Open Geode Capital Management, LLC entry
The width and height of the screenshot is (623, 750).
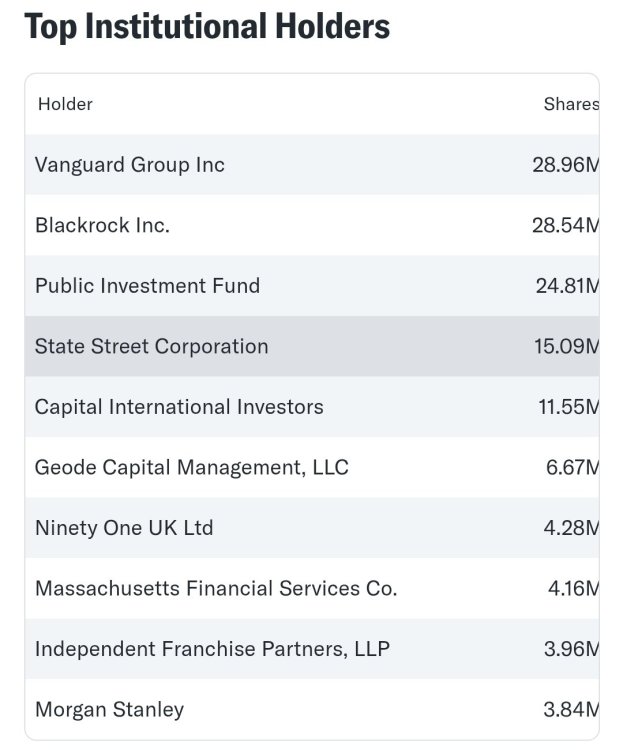tap(191, 467)
